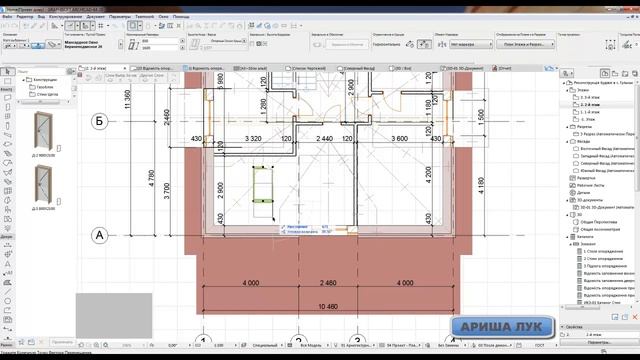Open the '01 Архитектурн...' dropdown in the bottom bar

click(x=357, y=345)
